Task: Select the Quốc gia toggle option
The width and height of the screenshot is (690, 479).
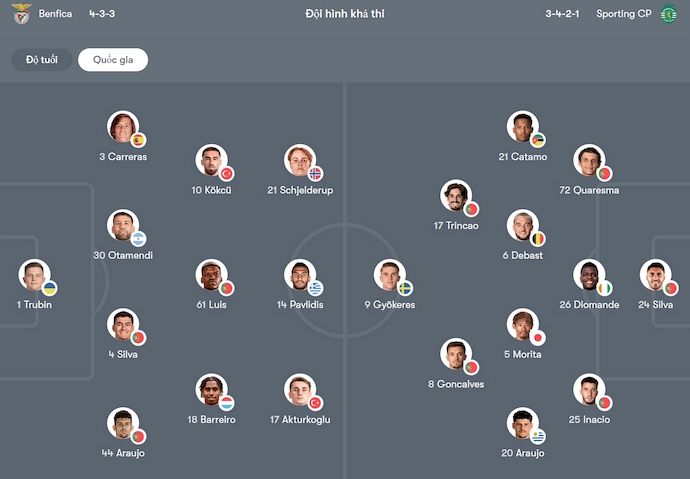Action: click(x=113, y=60)
